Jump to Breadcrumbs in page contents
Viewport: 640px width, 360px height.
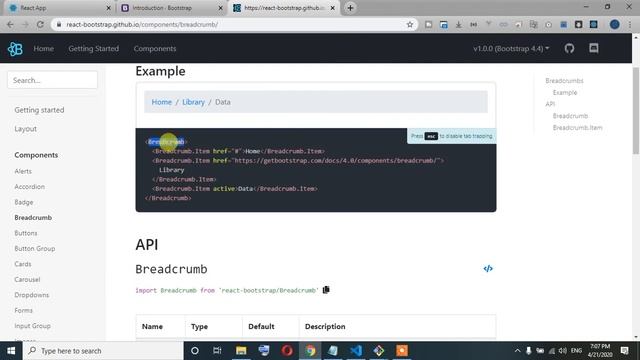pos(564,81)
